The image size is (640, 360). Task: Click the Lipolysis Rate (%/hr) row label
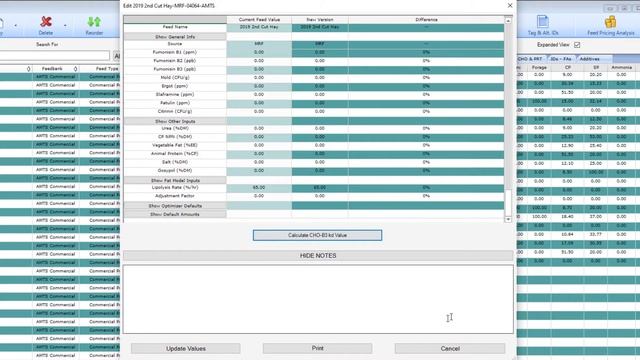click(175, 187)
